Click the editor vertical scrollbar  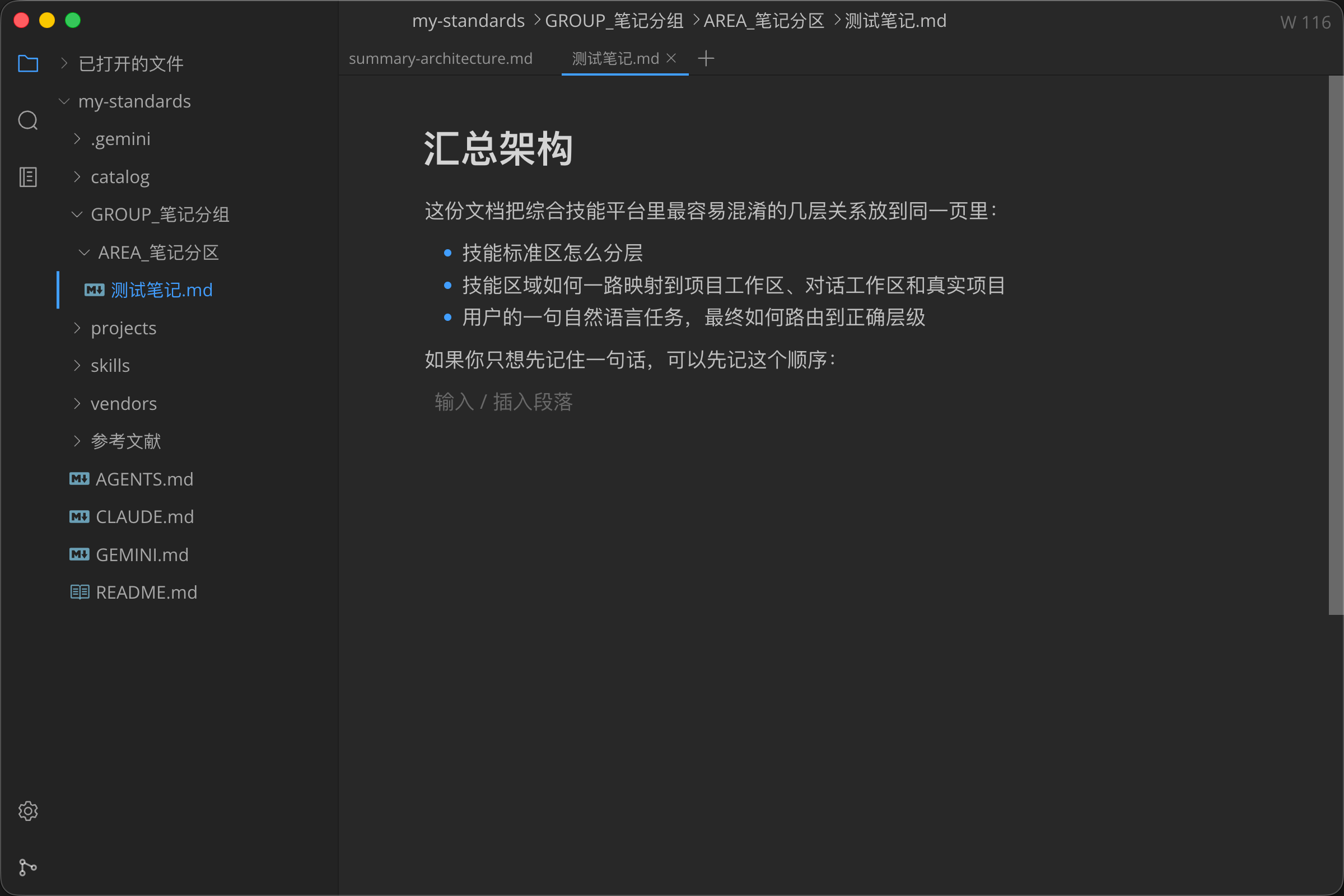tap(1336, 345)
